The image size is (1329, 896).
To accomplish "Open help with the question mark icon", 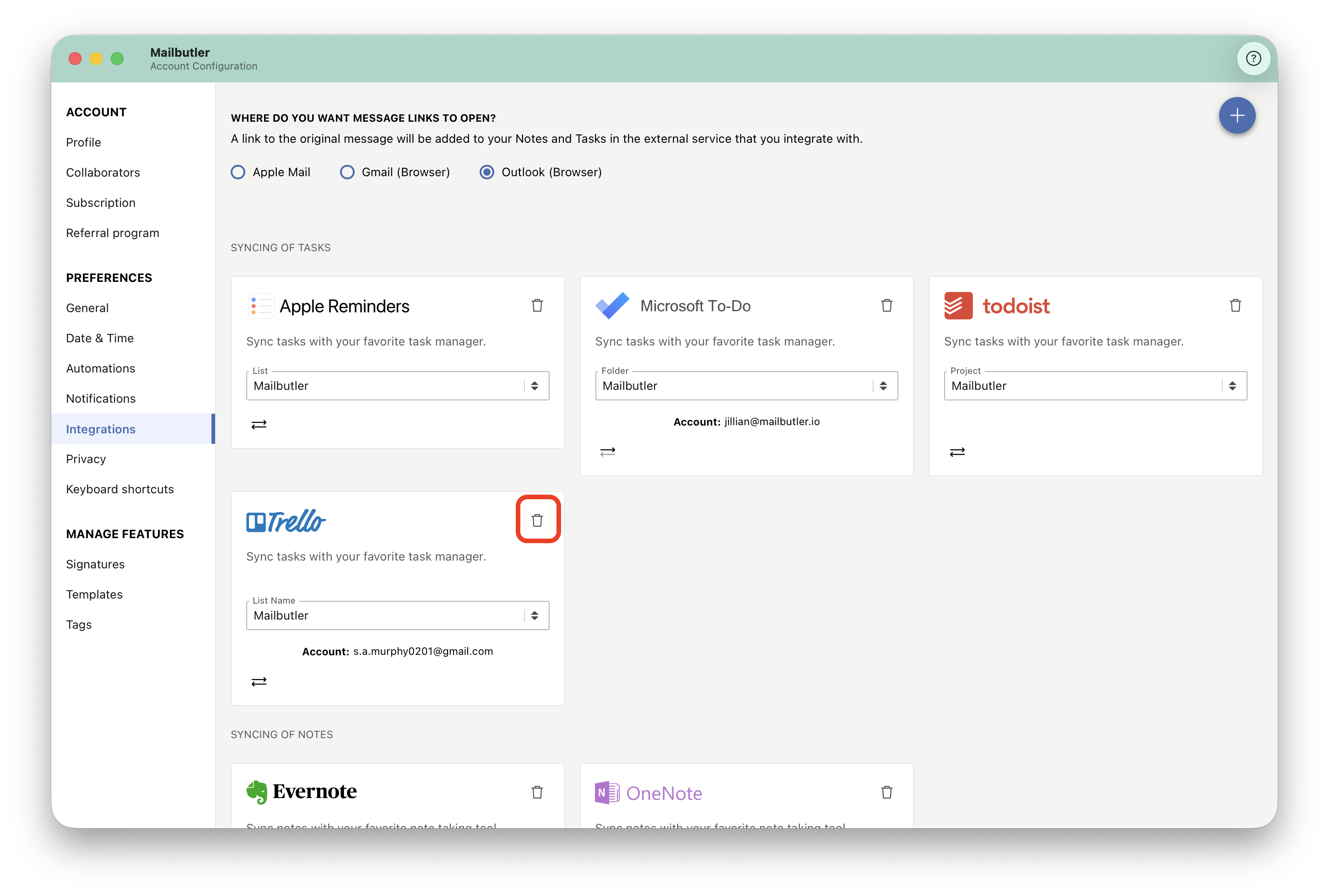I will point(1253,58).
